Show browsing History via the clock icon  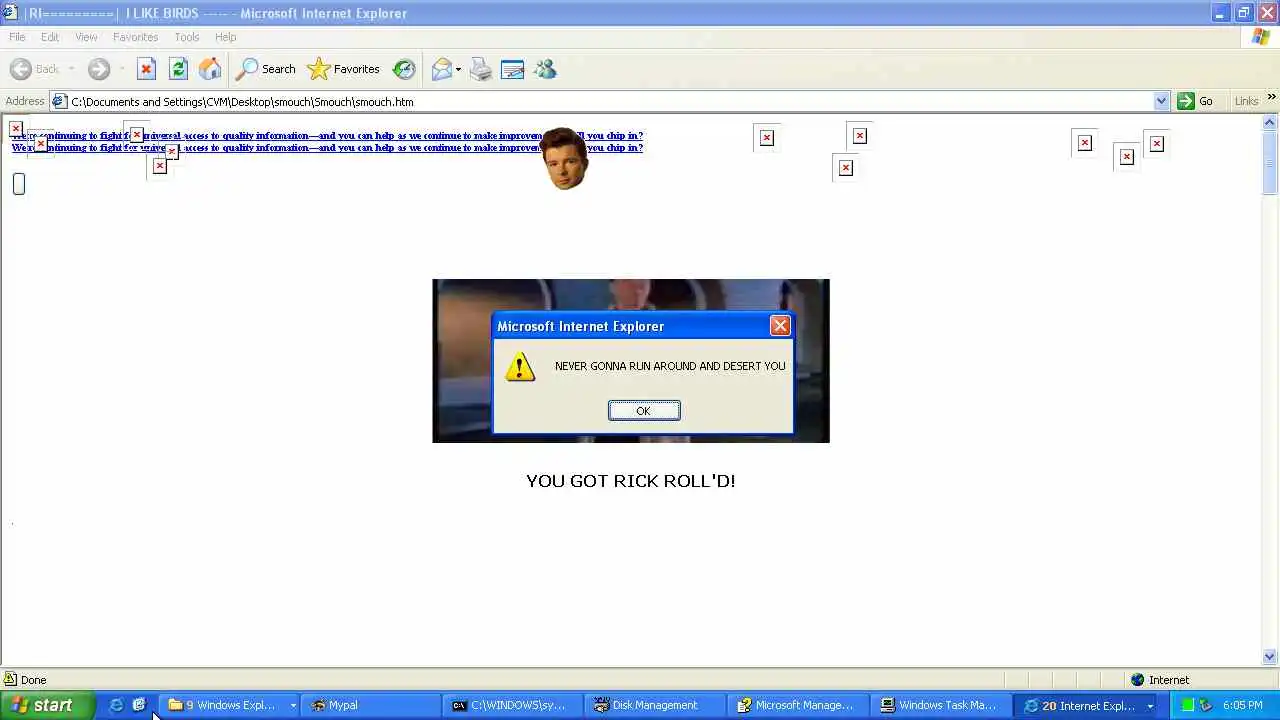(404, 69)
